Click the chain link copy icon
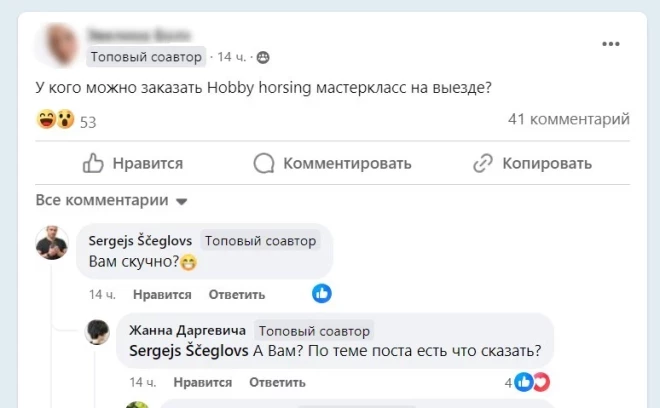 483,163
